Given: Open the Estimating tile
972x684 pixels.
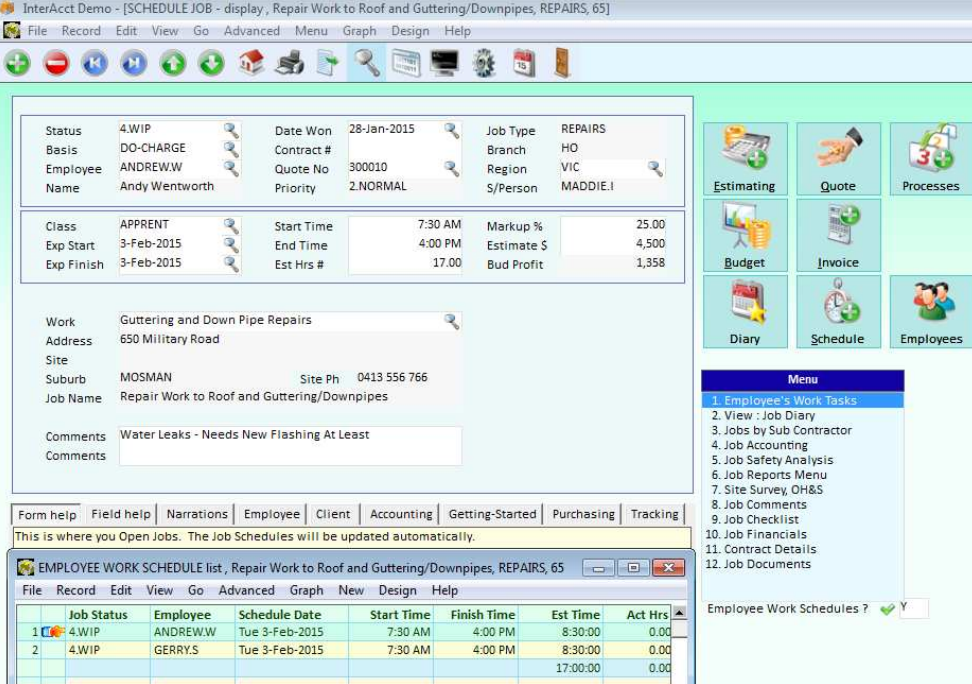Looking at the screenshot, I should point(744,159).
